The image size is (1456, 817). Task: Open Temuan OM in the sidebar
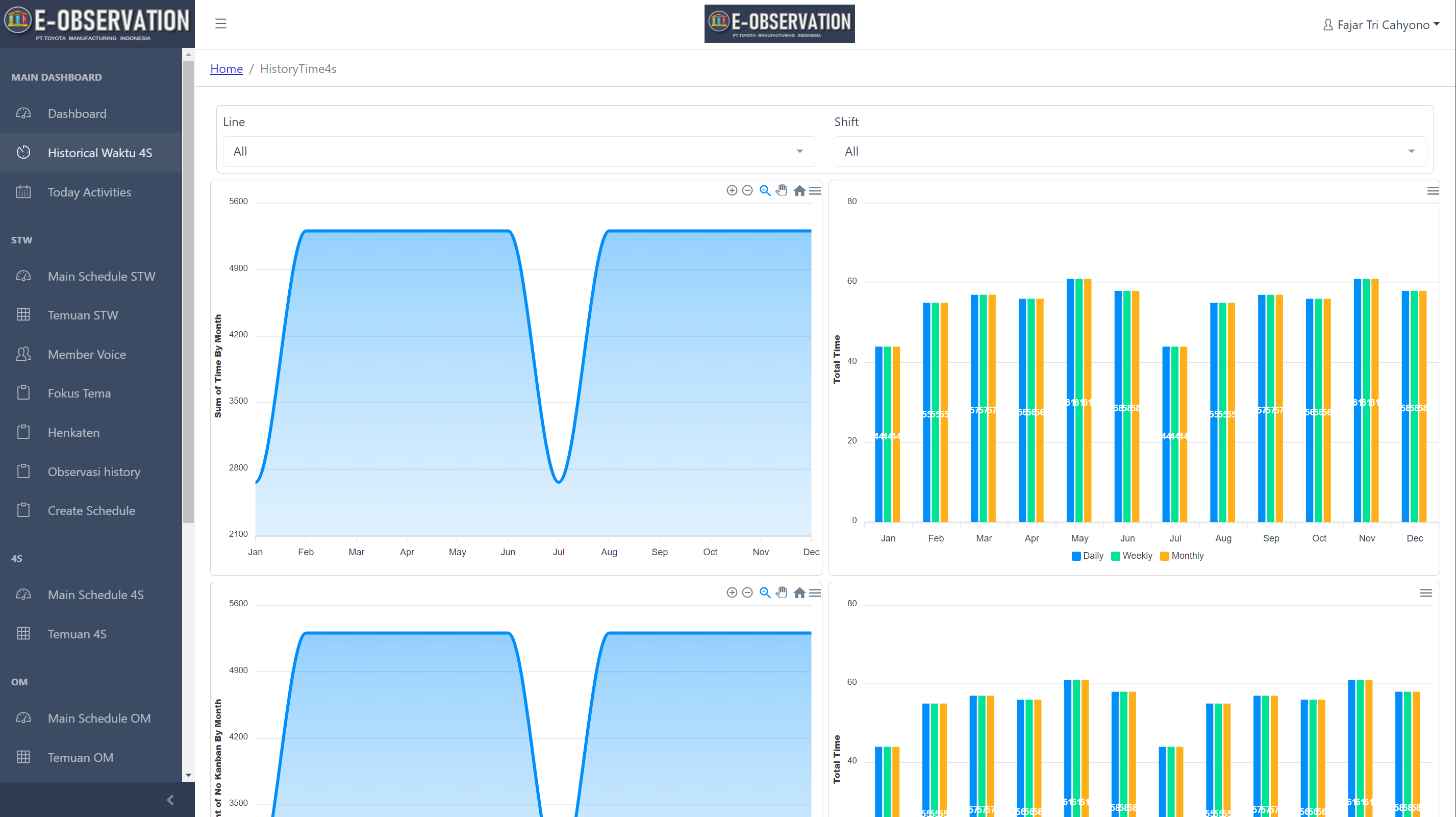(x=91, y=757)
